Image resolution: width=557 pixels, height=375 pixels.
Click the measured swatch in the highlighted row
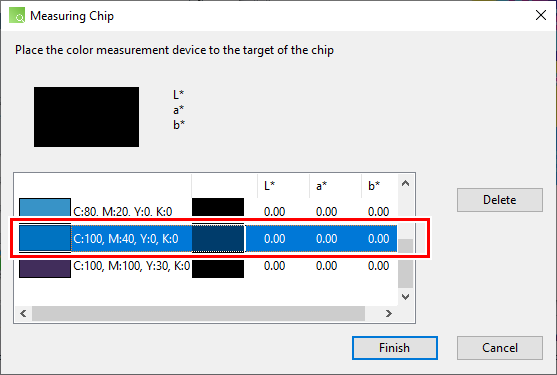pos(218,238)
